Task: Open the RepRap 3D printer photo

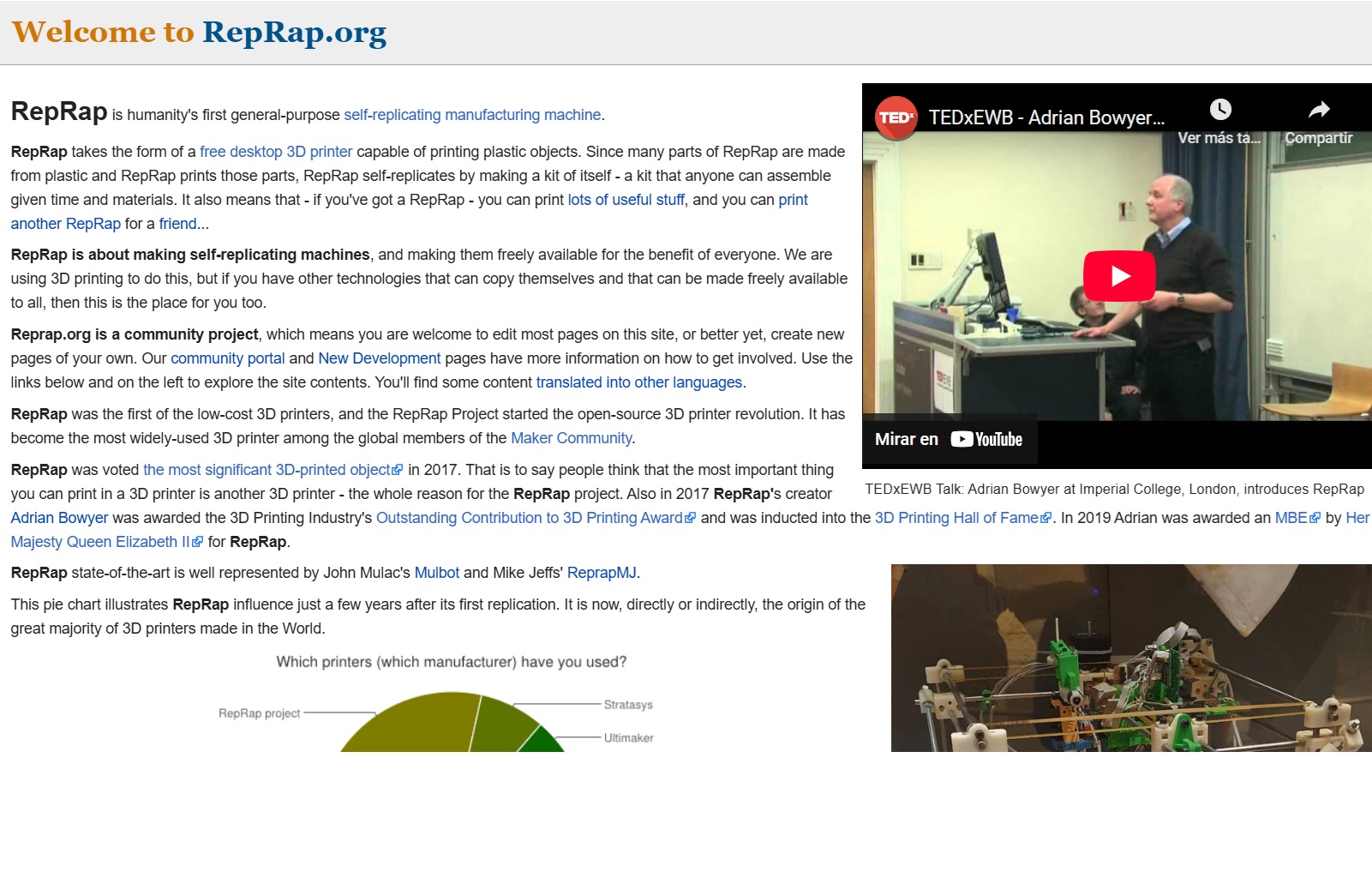Action: [x=1130, y=658]
